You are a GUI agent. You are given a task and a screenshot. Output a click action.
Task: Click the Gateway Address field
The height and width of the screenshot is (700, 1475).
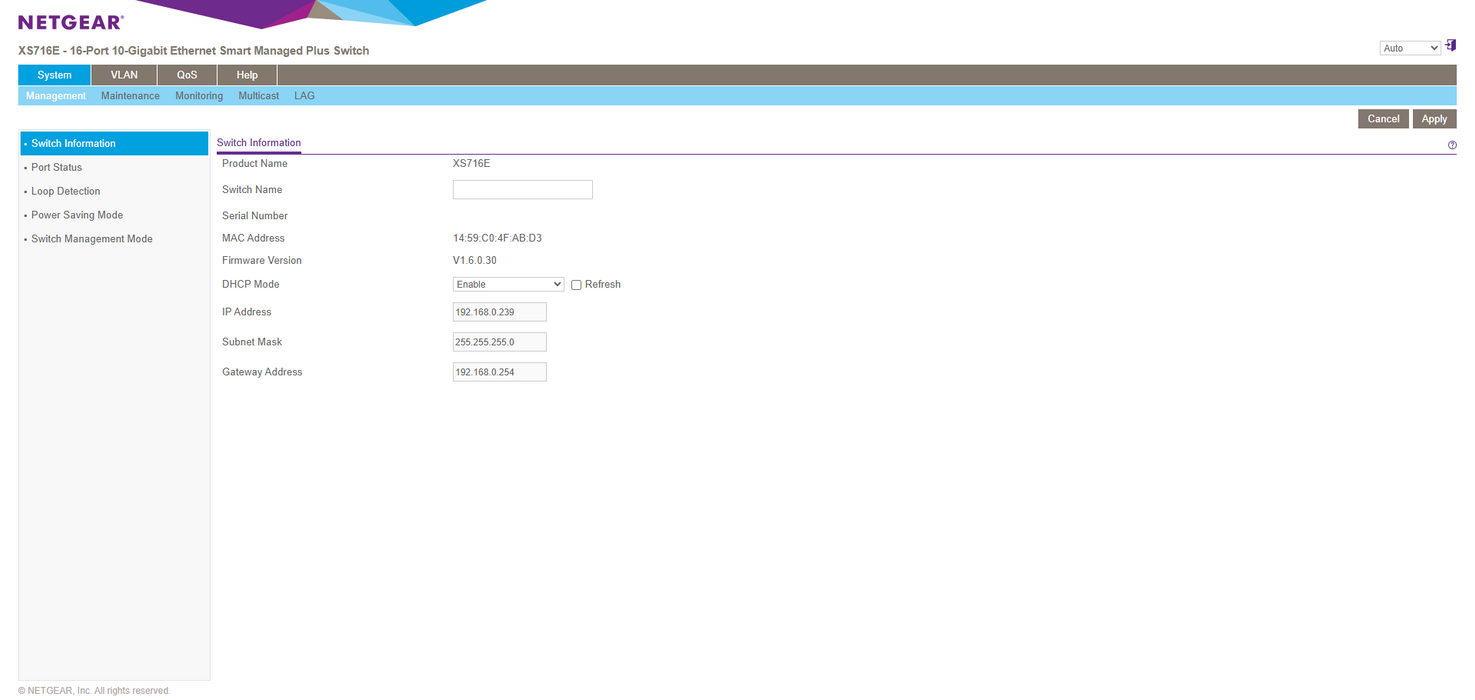(x=500, y=372)
